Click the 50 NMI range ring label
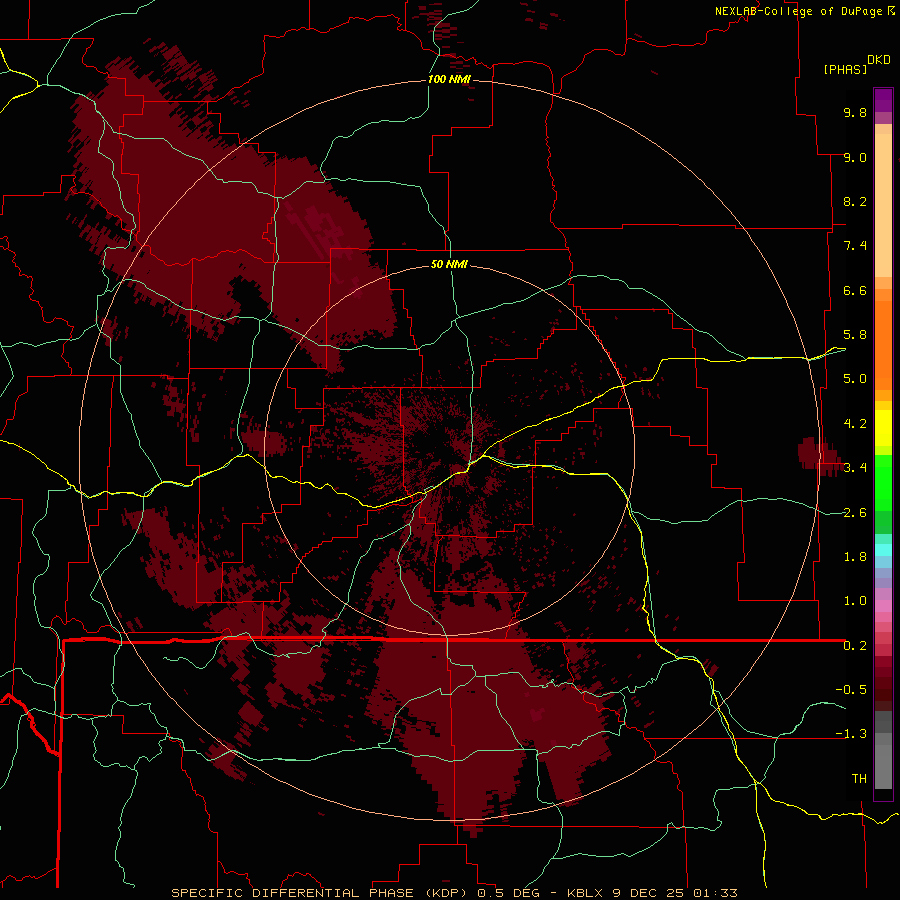The width and height of the screenshot is (900, 900). pos(449,264)
